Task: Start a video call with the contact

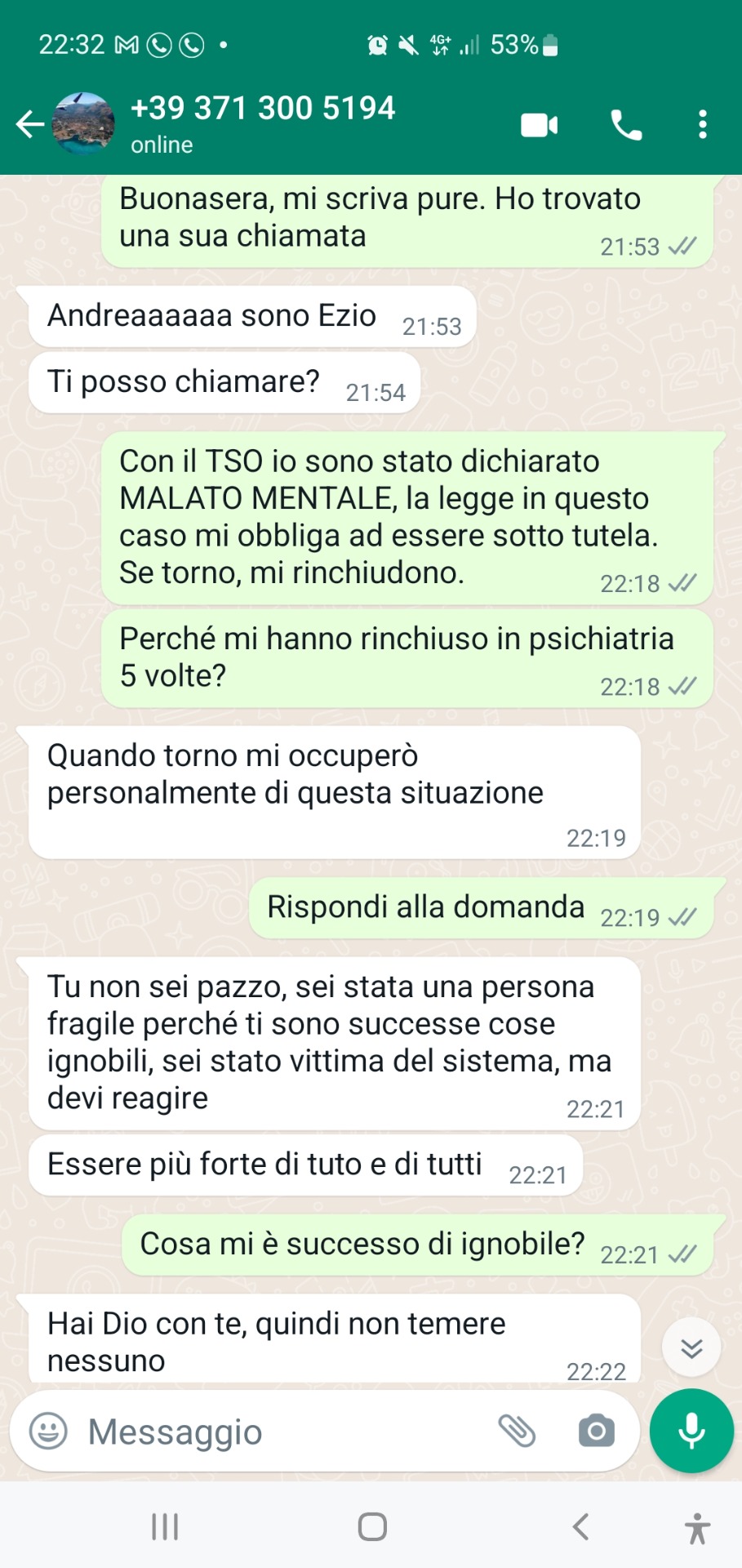Action: (x=540, y=125)
